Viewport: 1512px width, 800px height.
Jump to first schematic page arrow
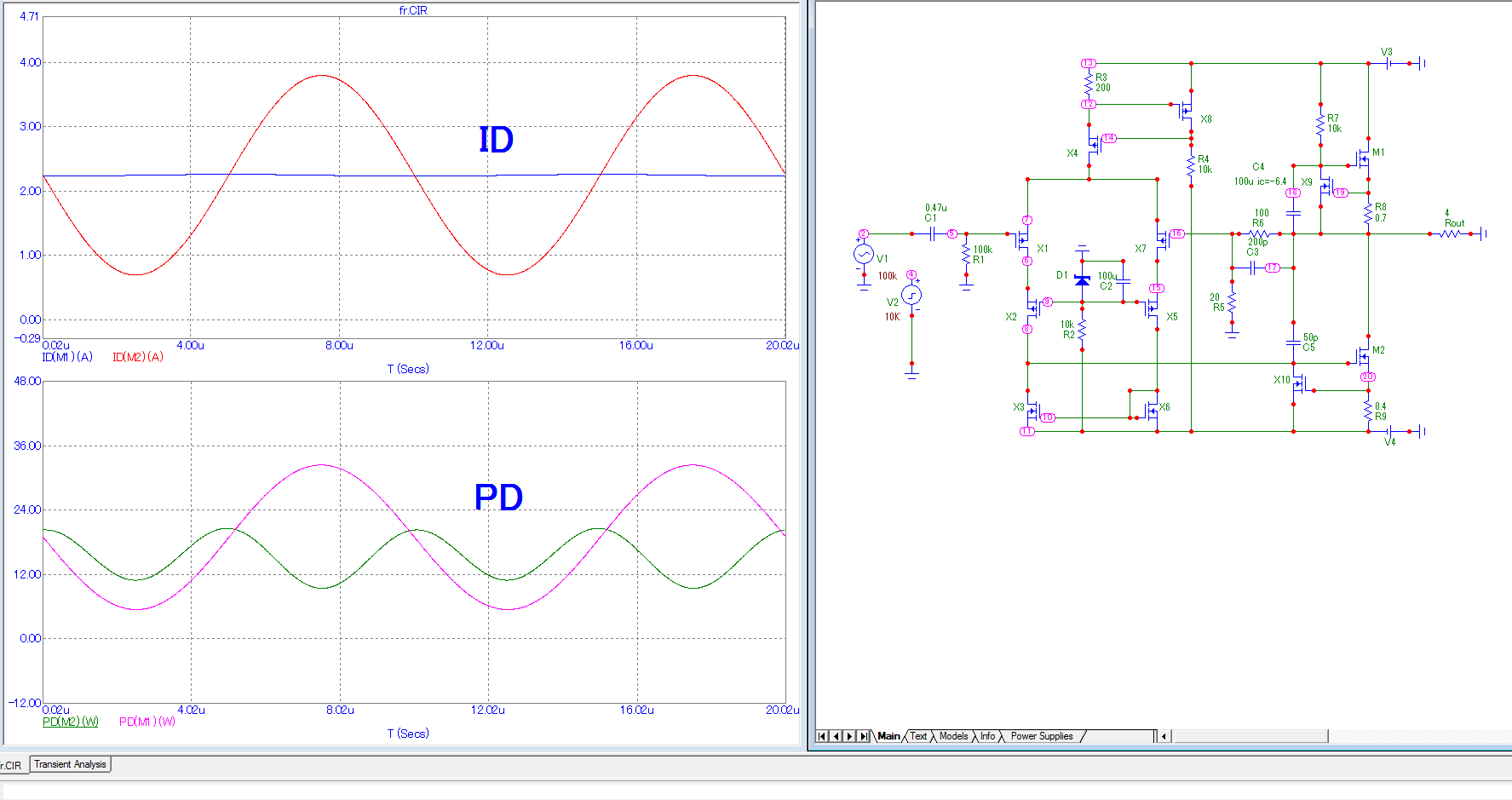pyautogui.click(x=822, y=736)
